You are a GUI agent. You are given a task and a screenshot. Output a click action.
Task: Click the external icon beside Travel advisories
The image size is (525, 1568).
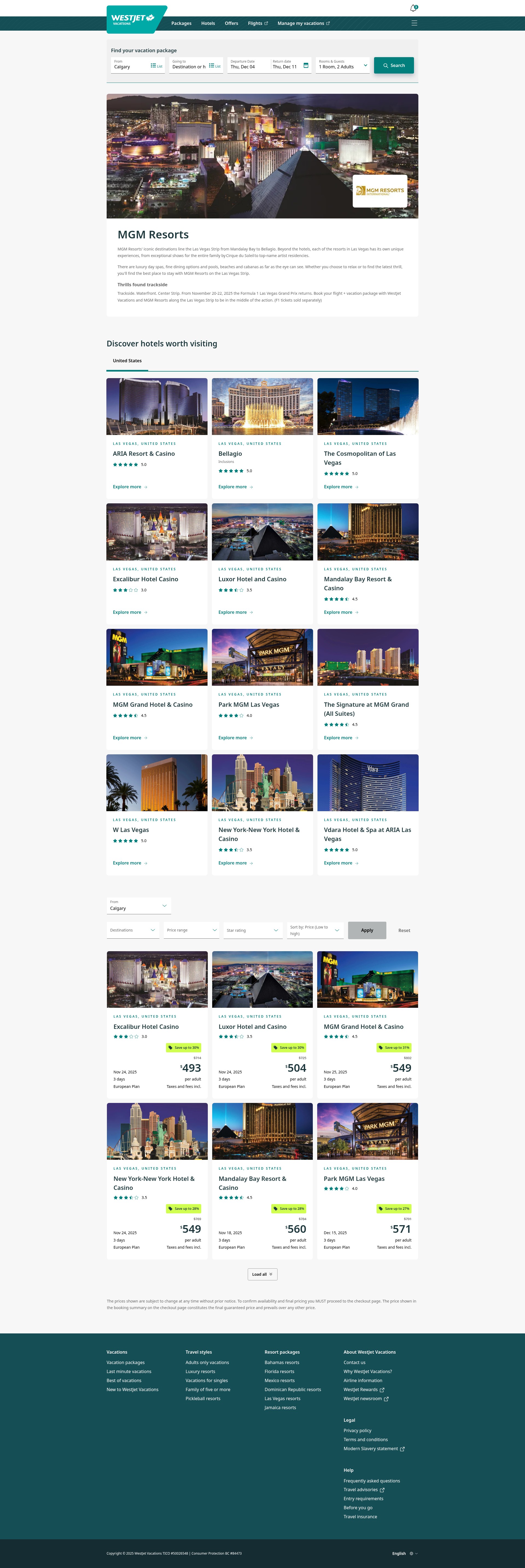coord(382,1490)
